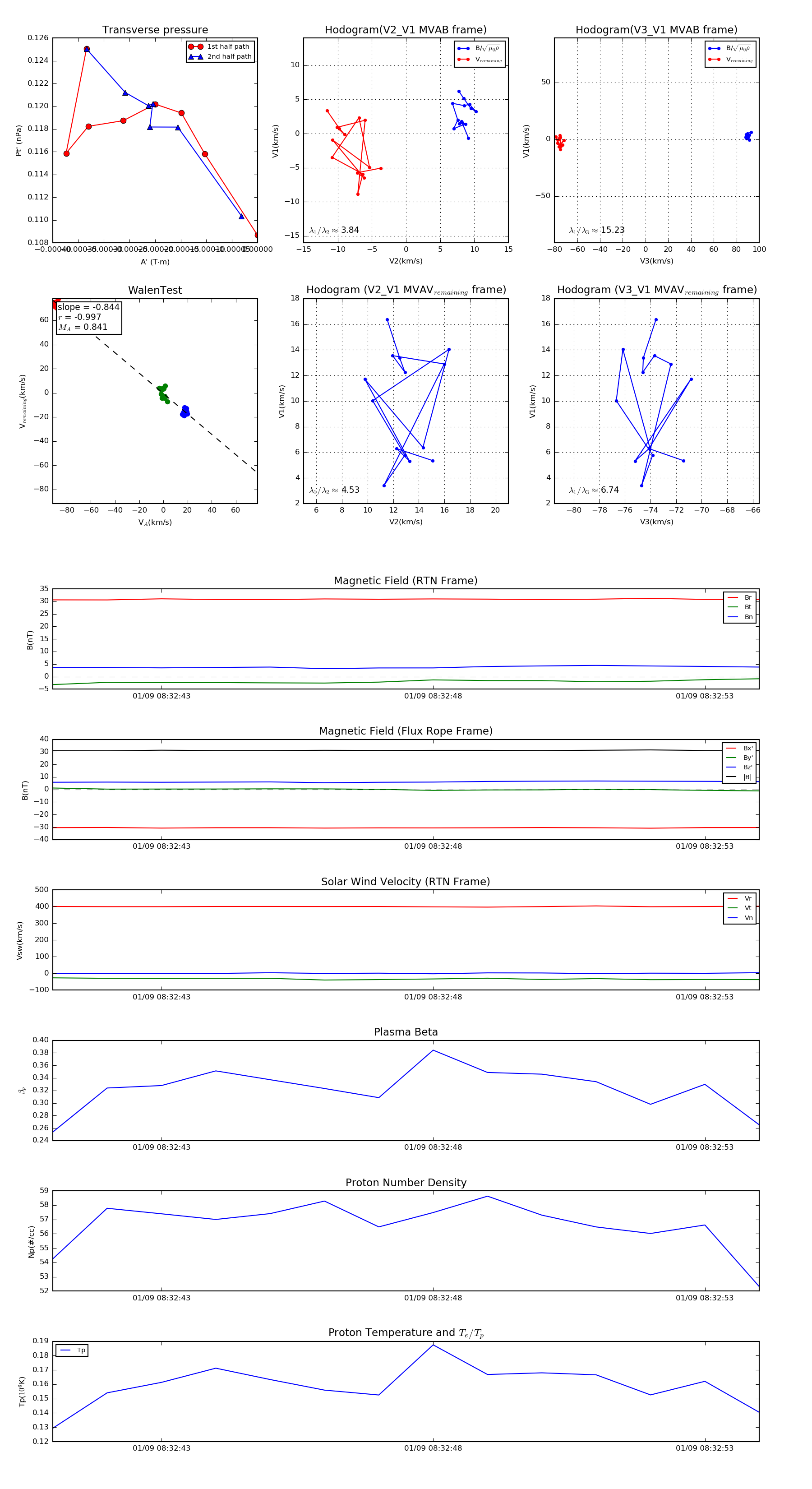Click the proton temperature peak at 08:32:48
Screen dimensions: 812x1489
(x=433, y=1345)
